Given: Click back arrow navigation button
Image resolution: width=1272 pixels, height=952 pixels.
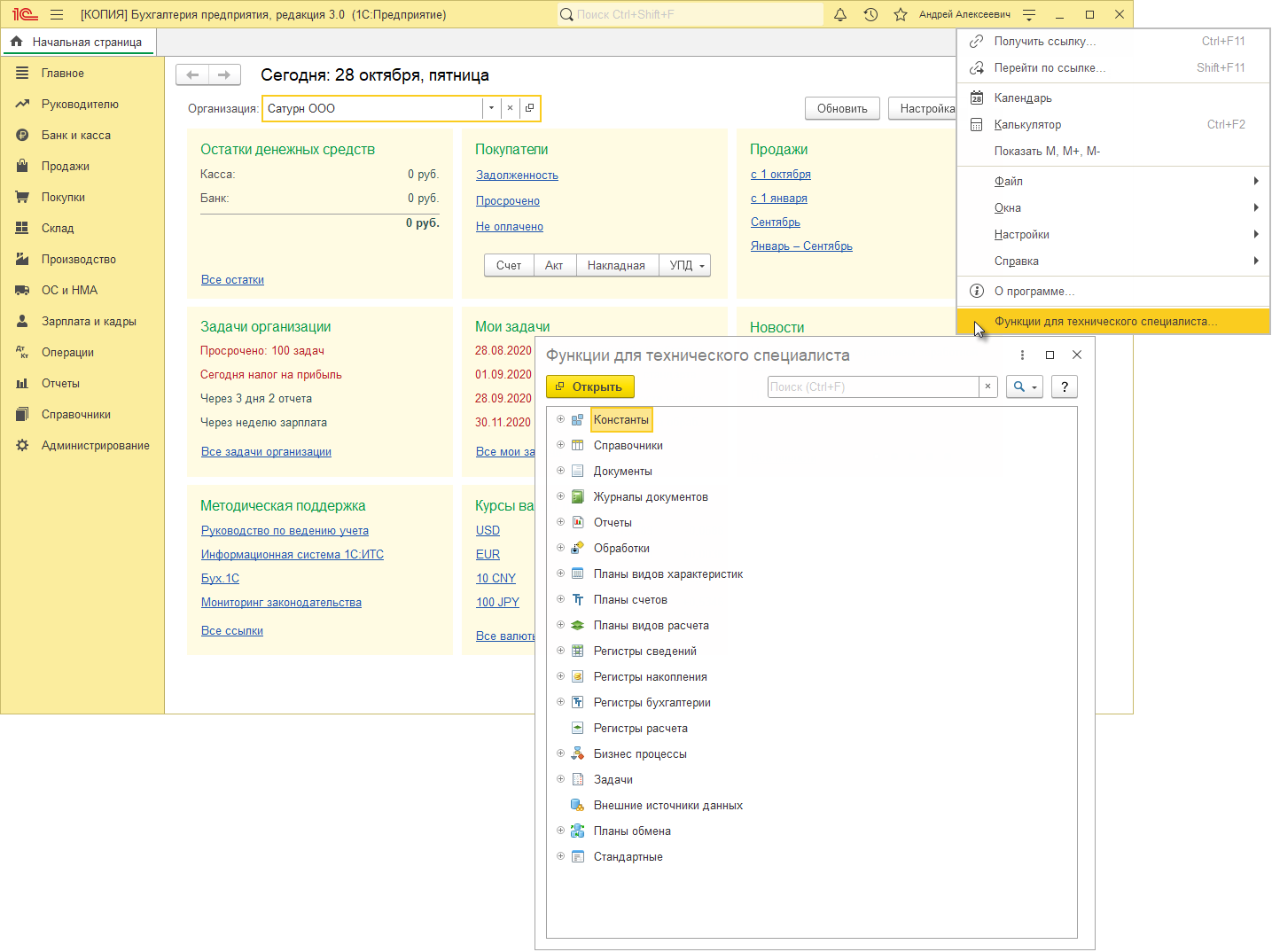Looking at the screenshot, I should [x=192, y=75].
